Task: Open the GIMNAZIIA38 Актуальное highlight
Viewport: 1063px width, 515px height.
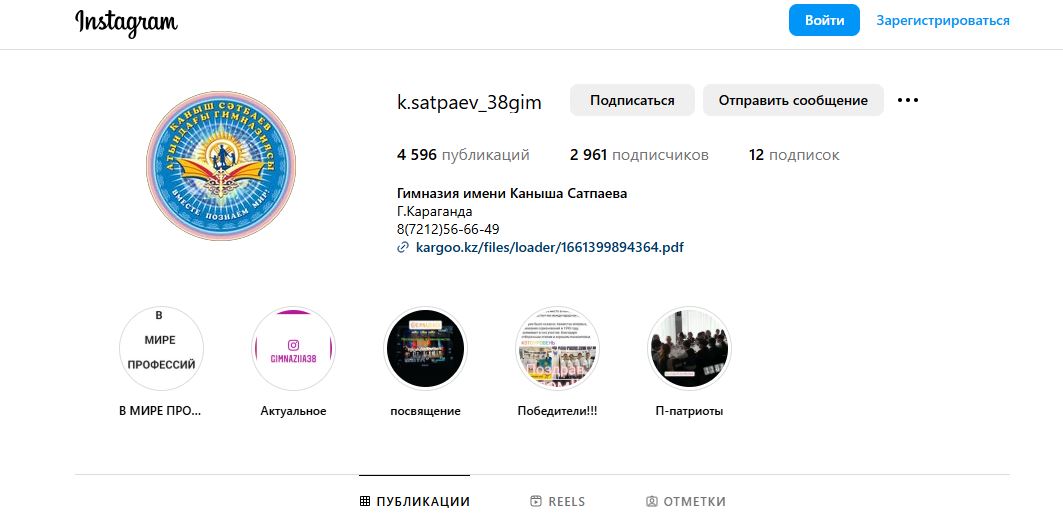Action: pyautogui.click(x=294, y=348)
